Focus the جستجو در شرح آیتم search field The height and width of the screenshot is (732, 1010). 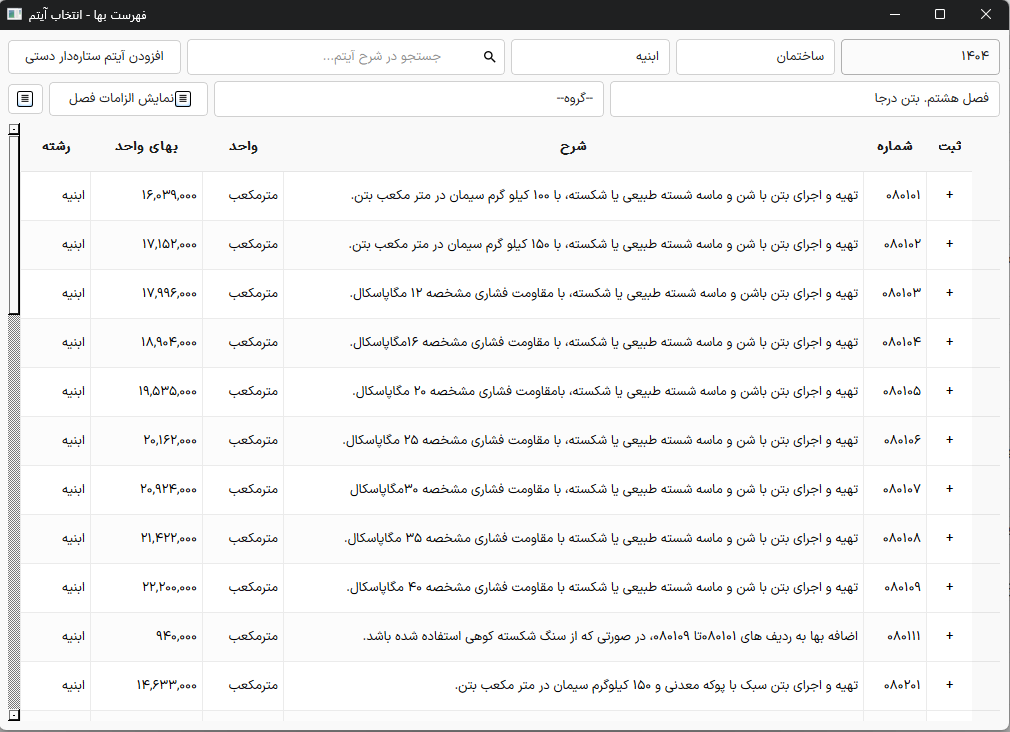(340, 57)
